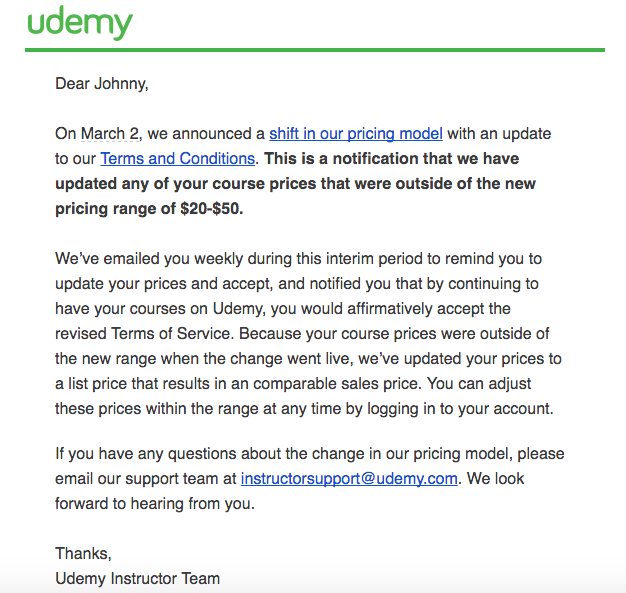Click the green Udemy logo

pyautogui.click(x=80, y=22)
